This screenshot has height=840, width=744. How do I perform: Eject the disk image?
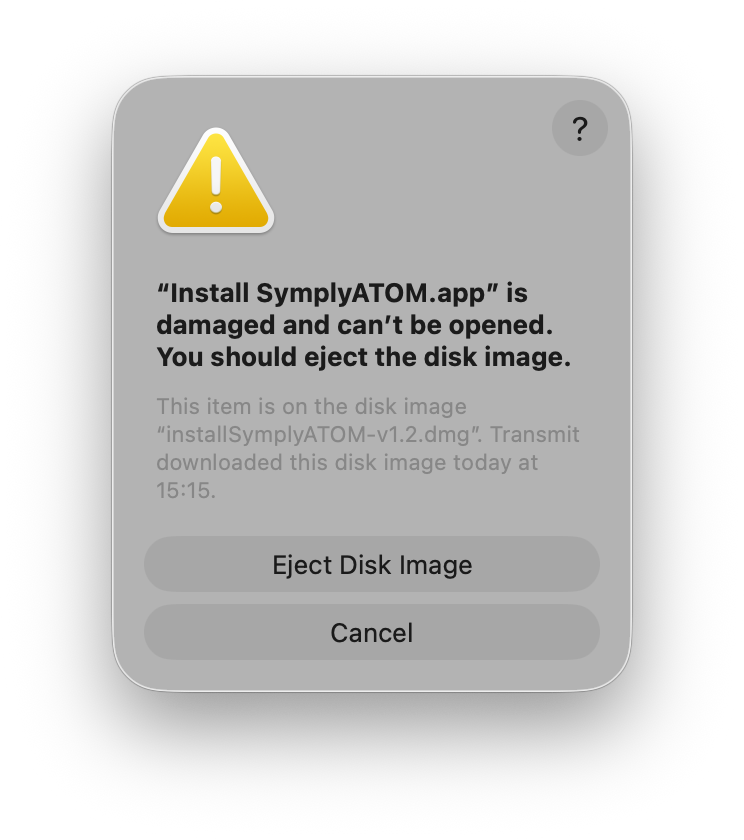372,565
